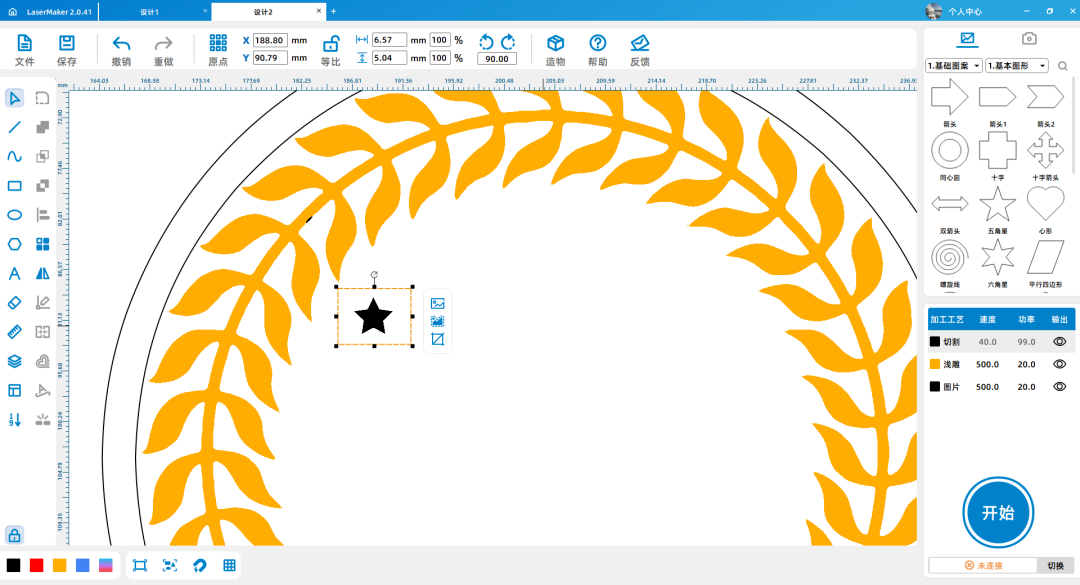
Task: Select the line drawing tool
Action: (x=15, y=127)
